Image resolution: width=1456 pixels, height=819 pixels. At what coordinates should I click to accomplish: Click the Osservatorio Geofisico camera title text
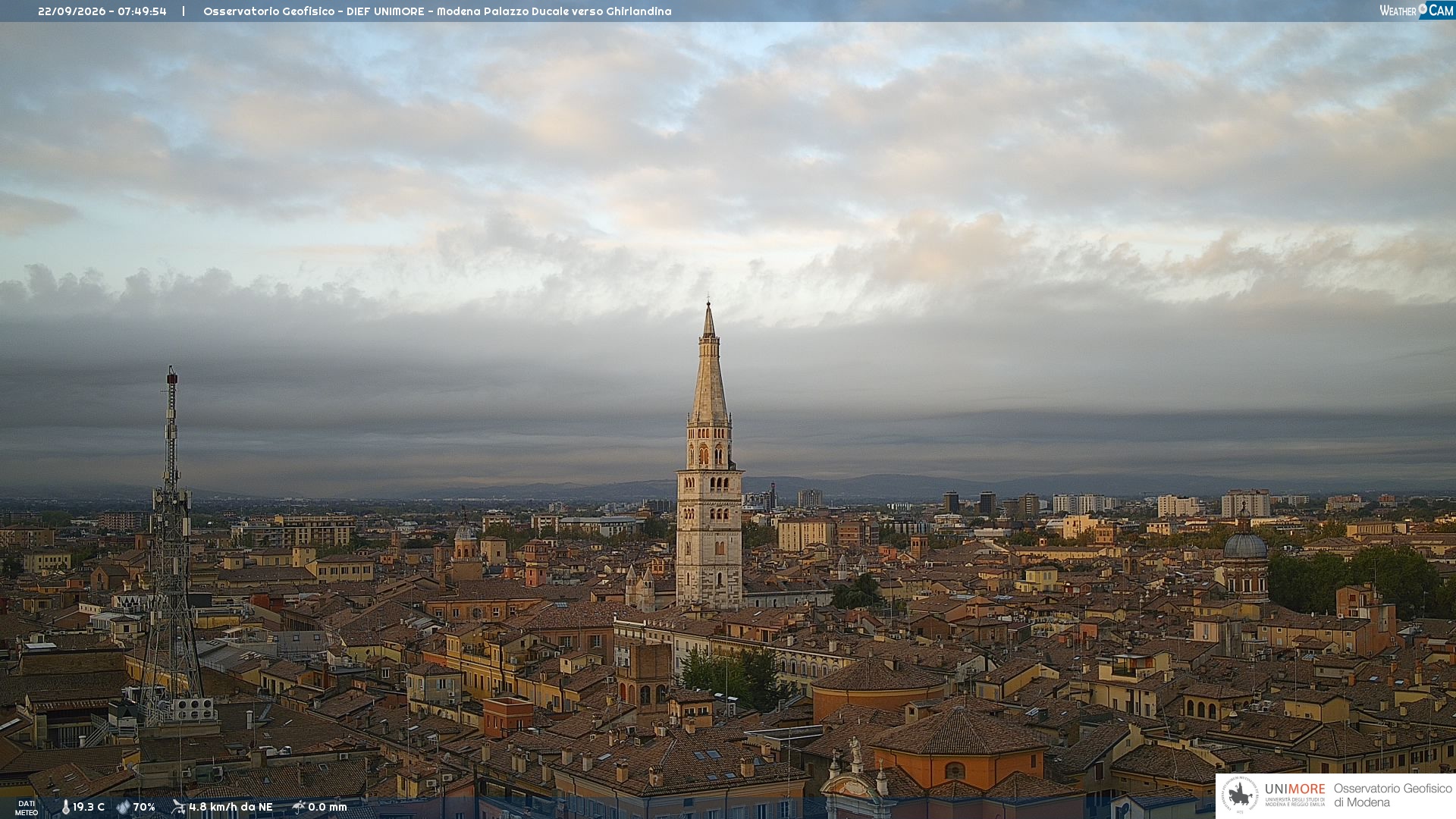point(438,11)
